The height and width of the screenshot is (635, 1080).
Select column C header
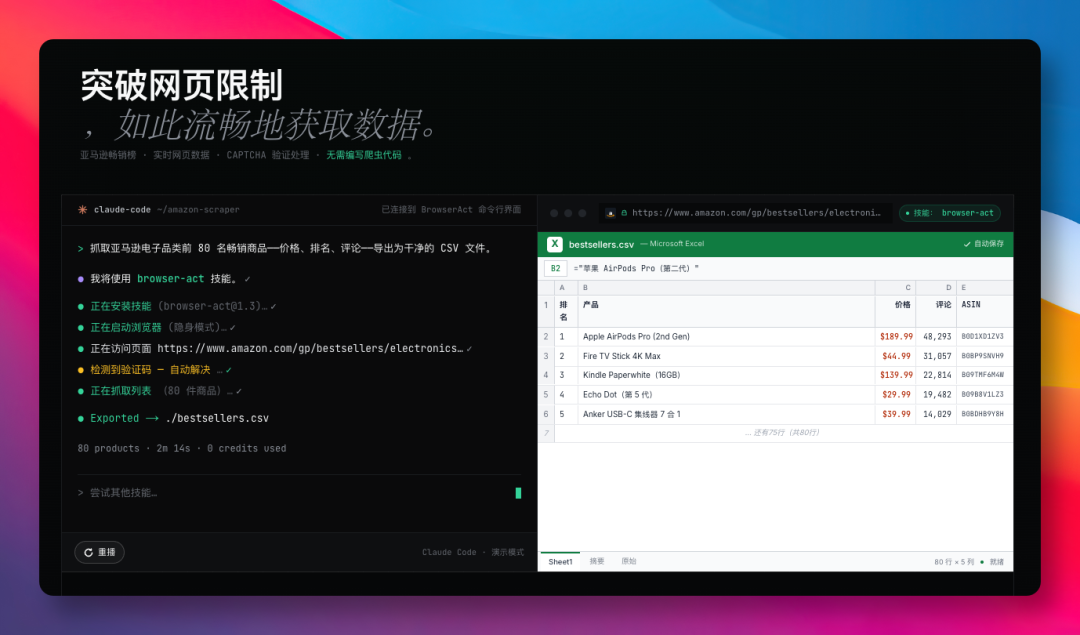[x=895, y=288]
